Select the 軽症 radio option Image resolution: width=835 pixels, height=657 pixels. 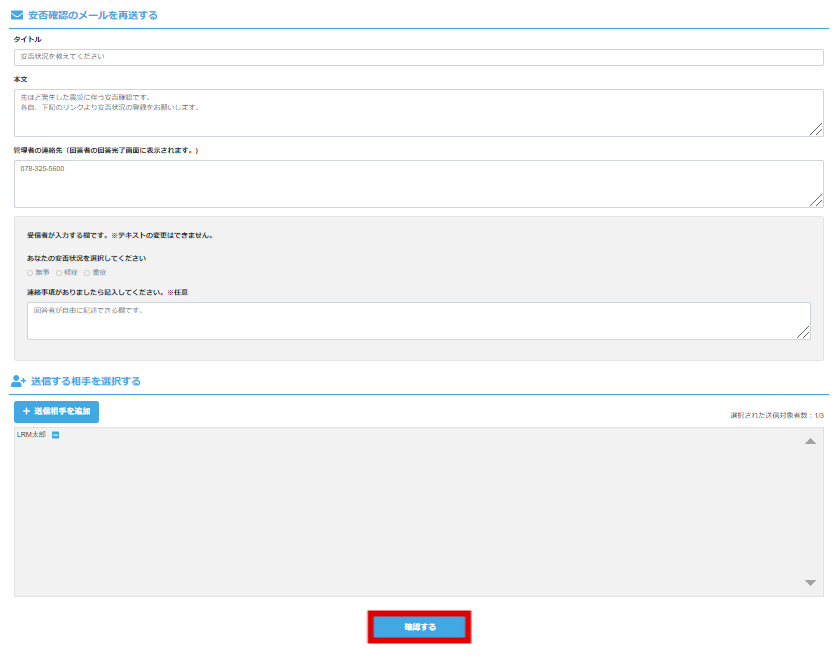pos(59,273)
